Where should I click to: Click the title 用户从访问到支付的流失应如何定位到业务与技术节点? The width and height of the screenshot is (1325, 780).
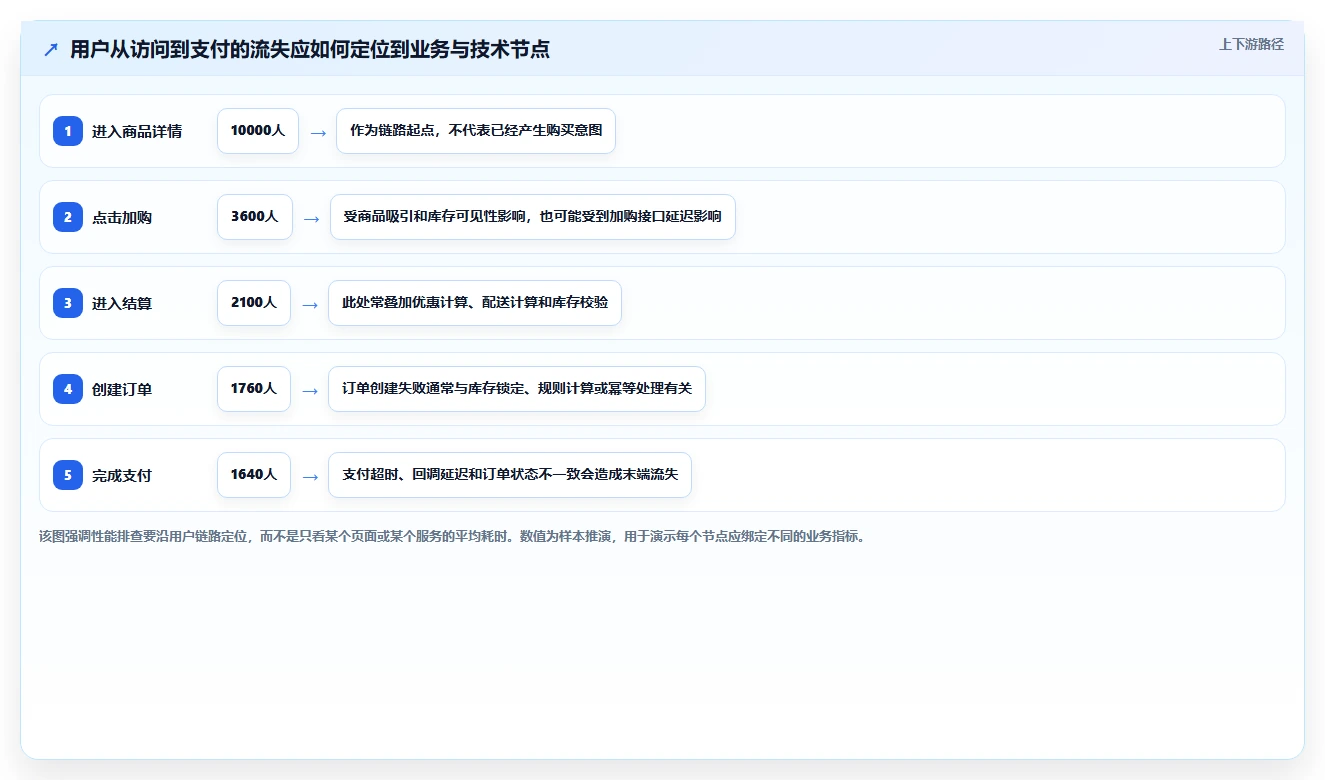pyautogui.click(x=310, y=50)
